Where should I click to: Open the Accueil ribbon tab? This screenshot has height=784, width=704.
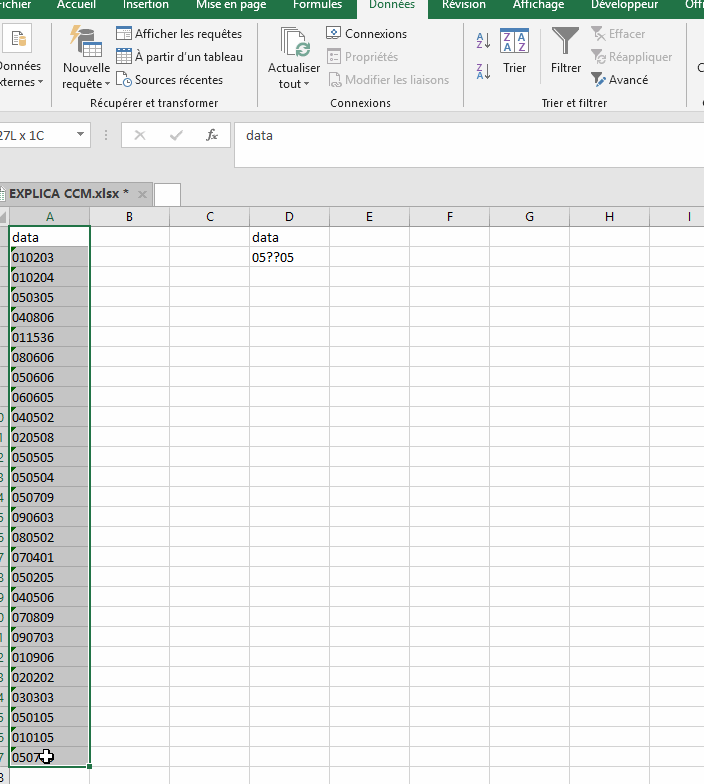[x=76, y=5]
